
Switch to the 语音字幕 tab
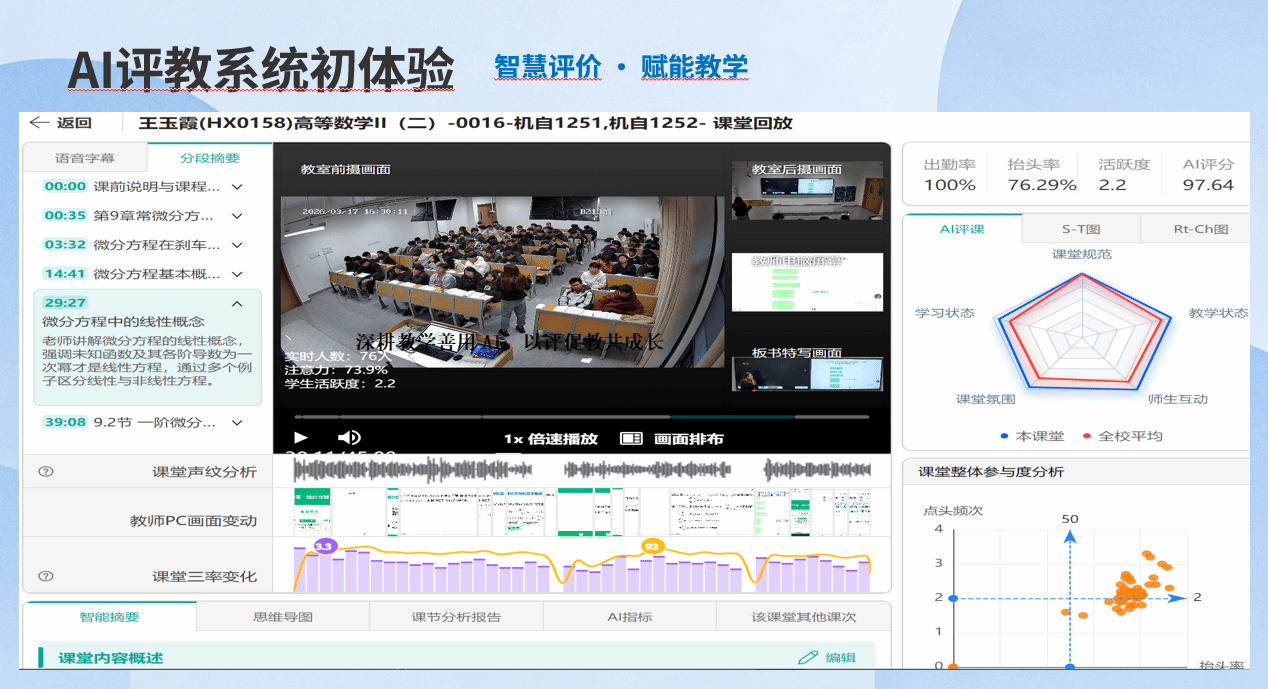click(x=85, y=158)
